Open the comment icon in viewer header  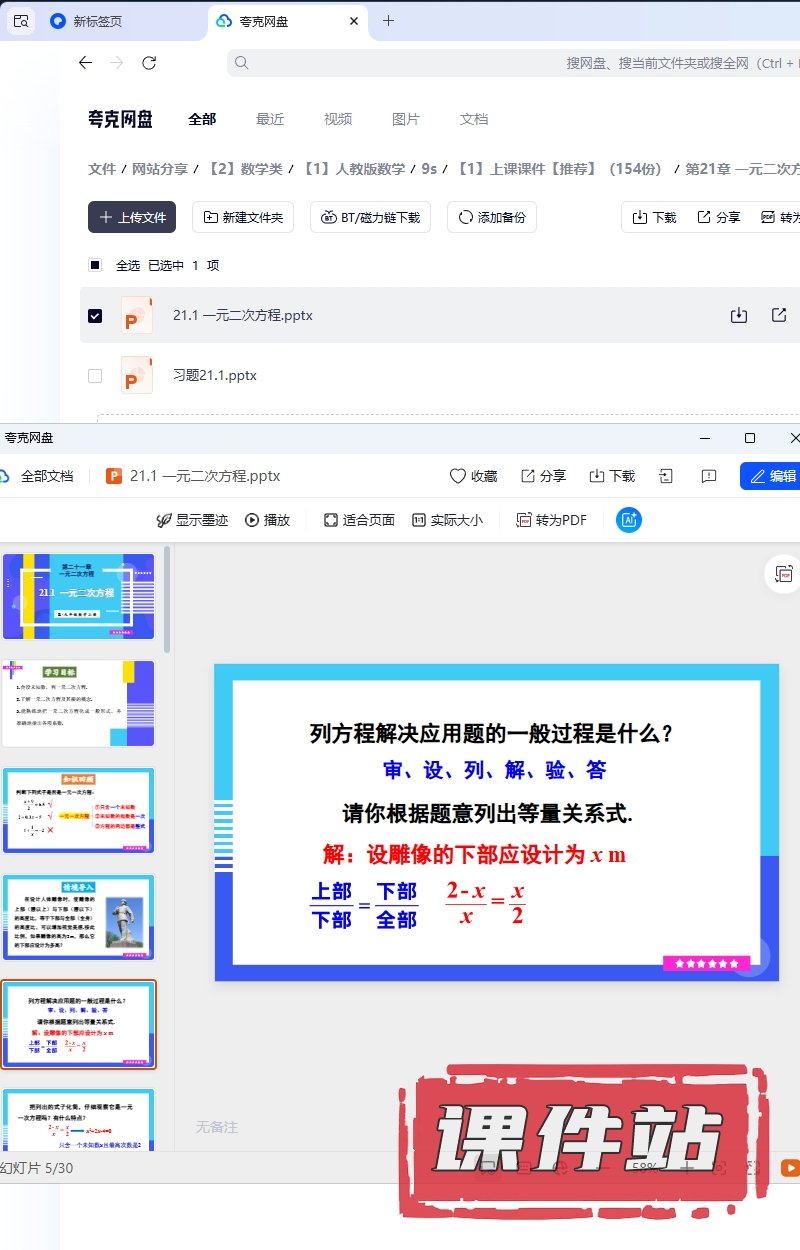click(709, 476)
